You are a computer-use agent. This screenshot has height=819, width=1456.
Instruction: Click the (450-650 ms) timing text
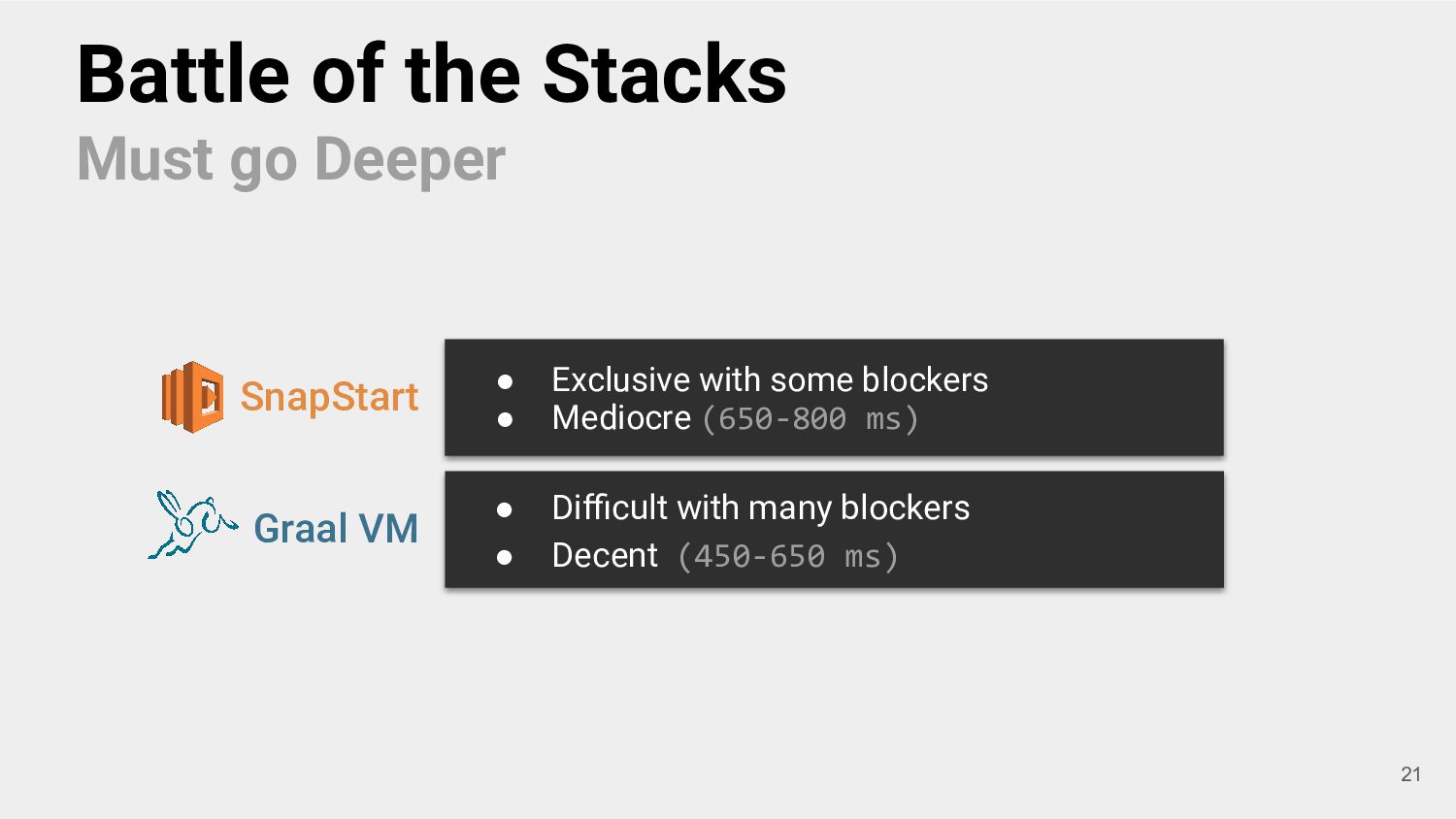tap(788, 557)
